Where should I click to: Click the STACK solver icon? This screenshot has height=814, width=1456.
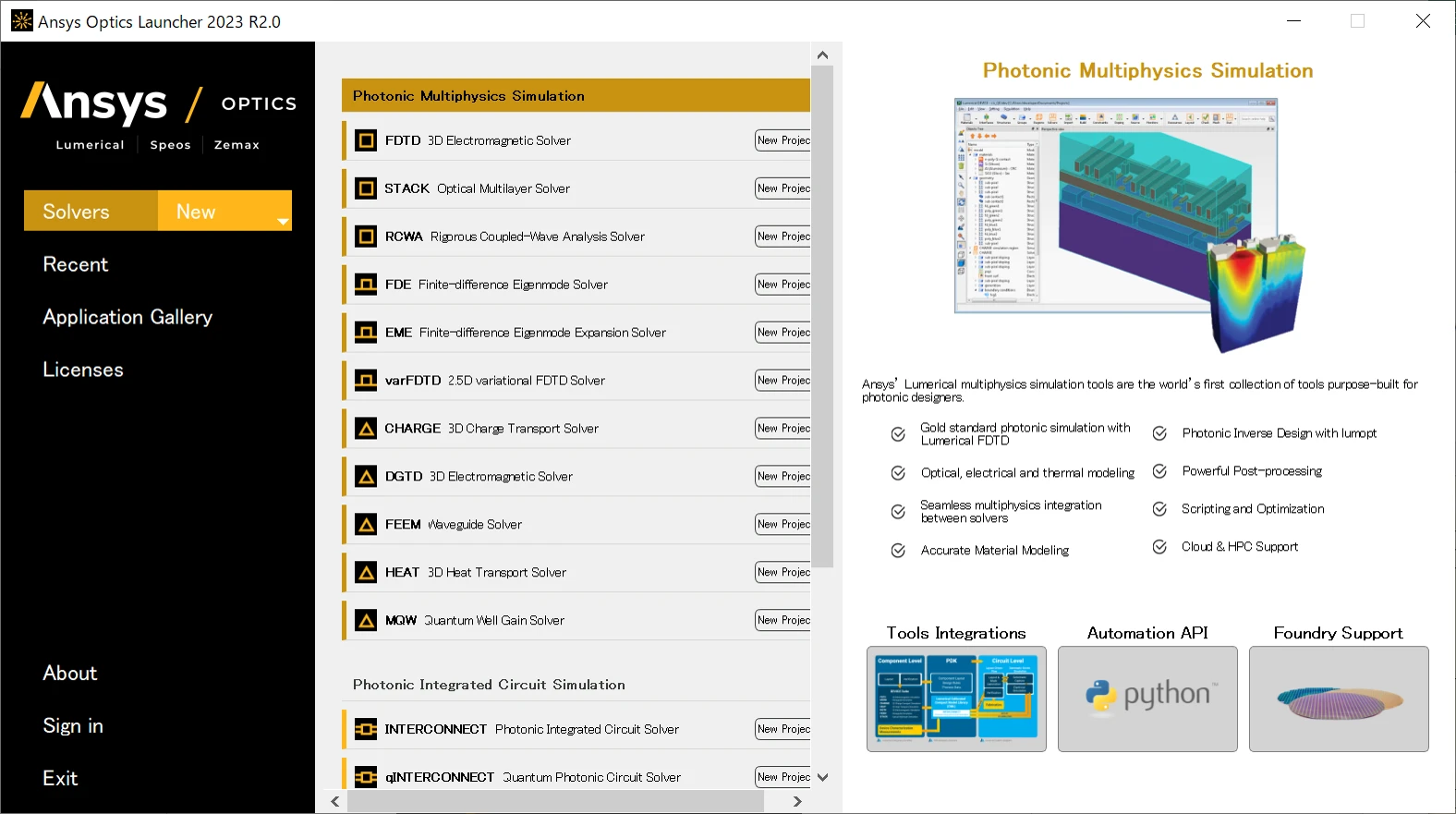[366, 188]
